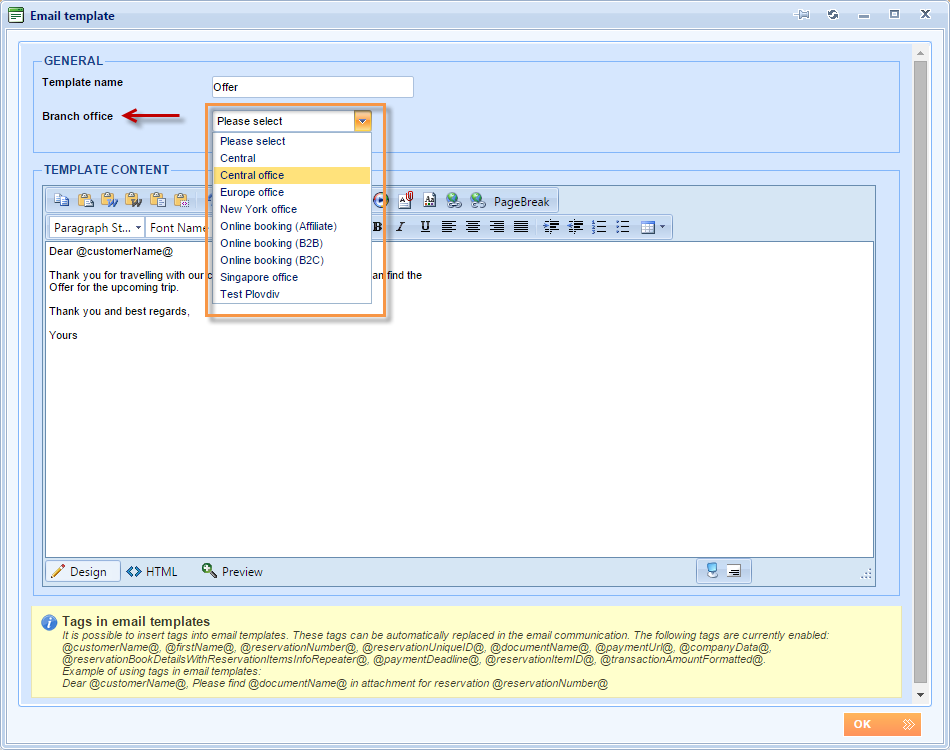Insert a bulleted list

(622, 227)
